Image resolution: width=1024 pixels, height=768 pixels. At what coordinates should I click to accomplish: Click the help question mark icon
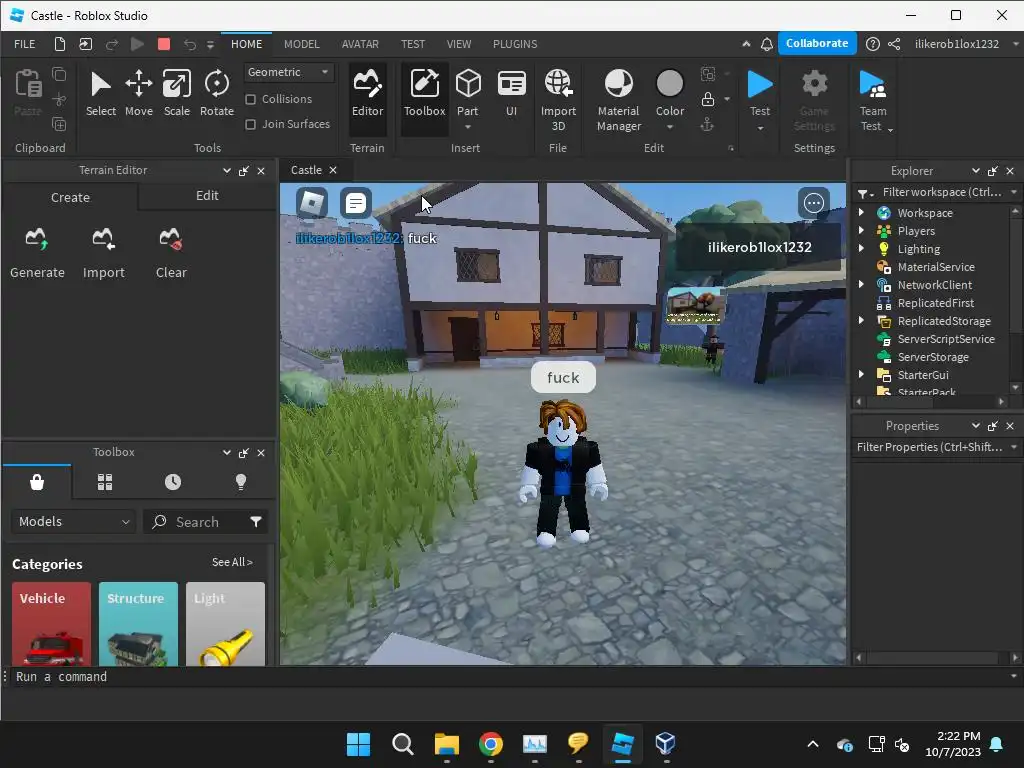point(872,44)
